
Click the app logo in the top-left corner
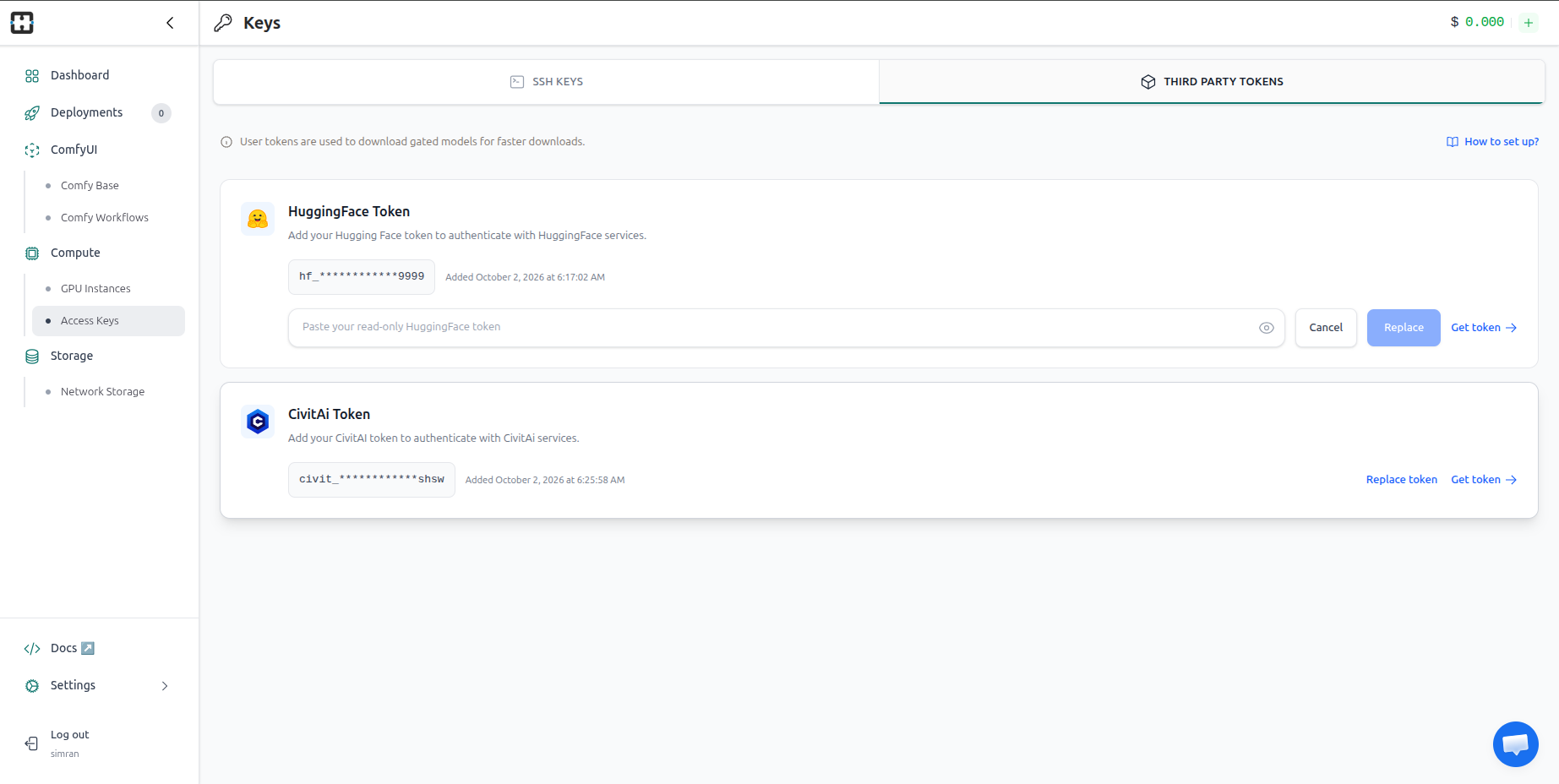(22, 23)
